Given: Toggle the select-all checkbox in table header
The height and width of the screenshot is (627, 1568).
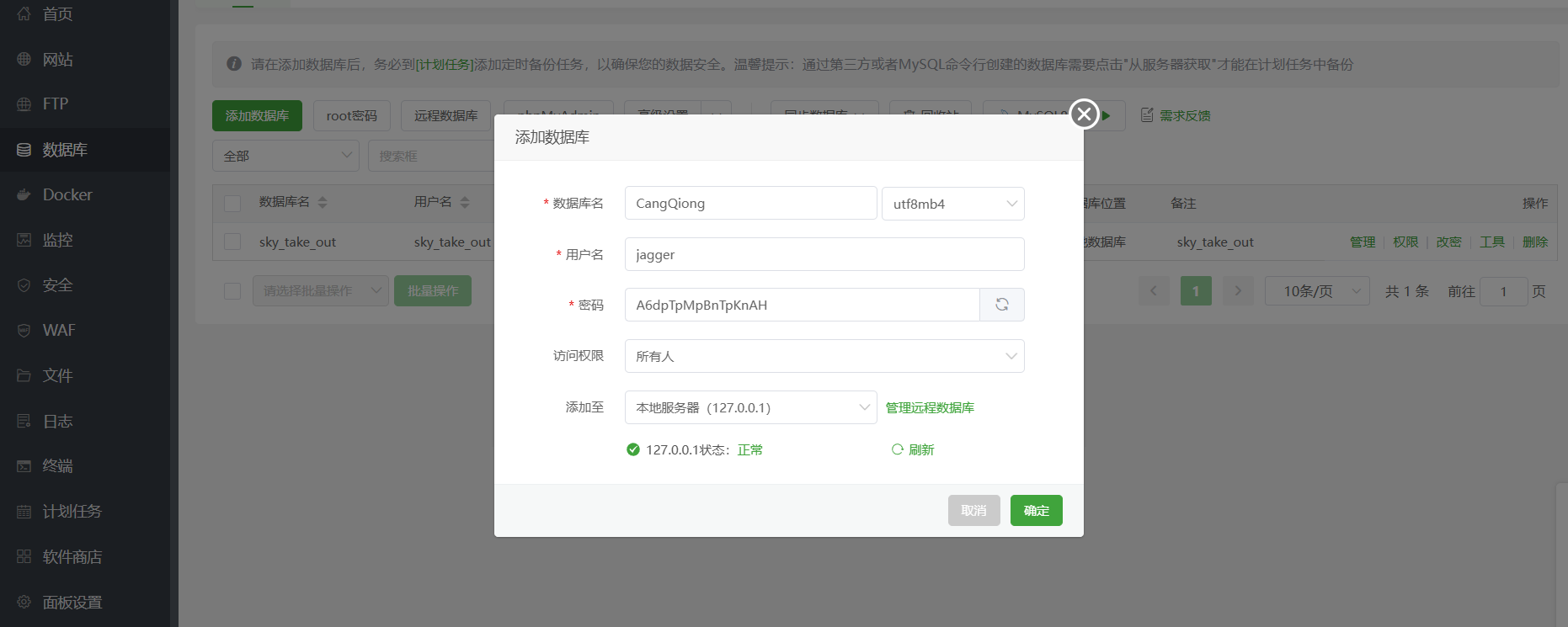Looking at the screenshot, I should [232, 203].
